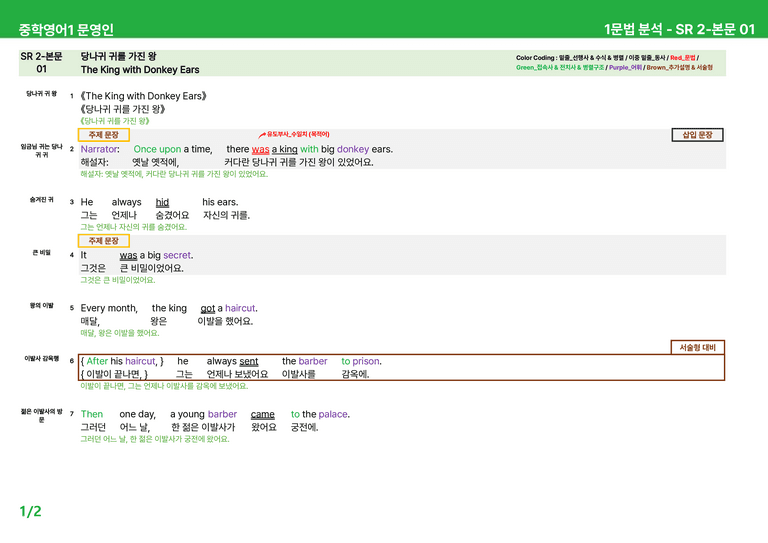Click the '주제 문장' box above sentence 2
This screenshot has height=543, width=768.
pos(103,135)
